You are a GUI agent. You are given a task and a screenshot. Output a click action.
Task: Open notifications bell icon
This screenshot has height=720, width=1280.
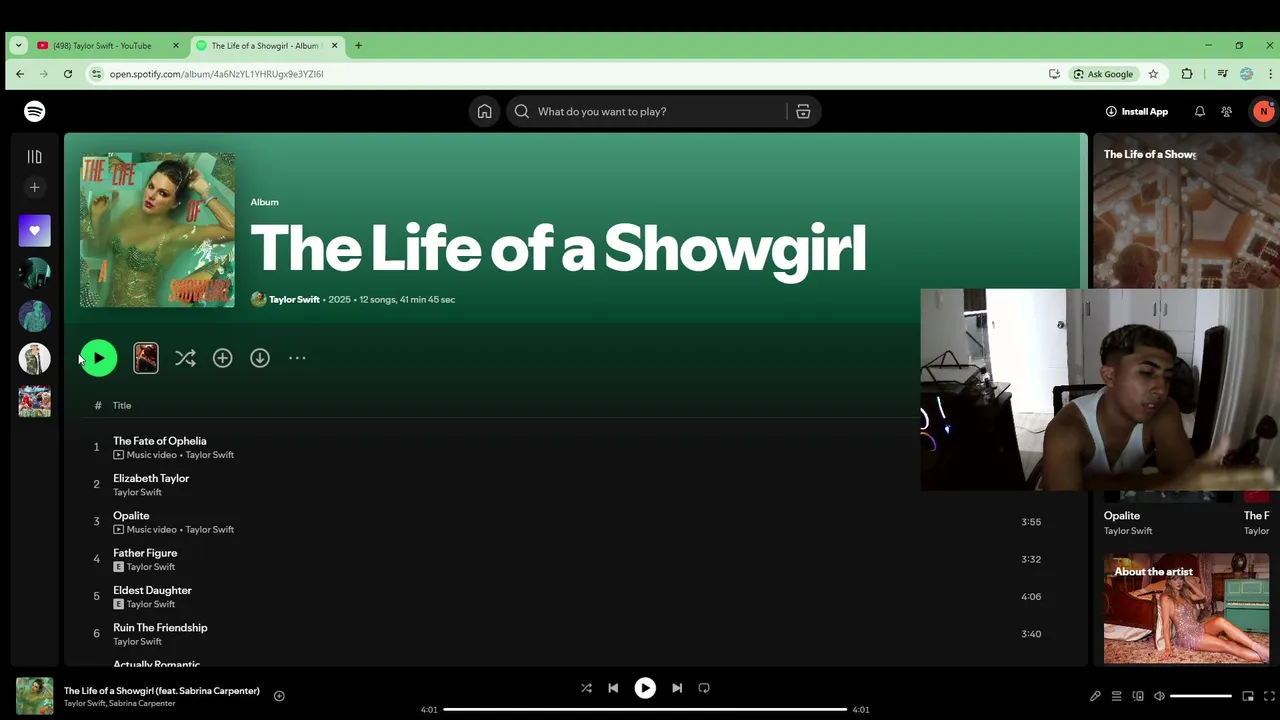[1200, 111]
